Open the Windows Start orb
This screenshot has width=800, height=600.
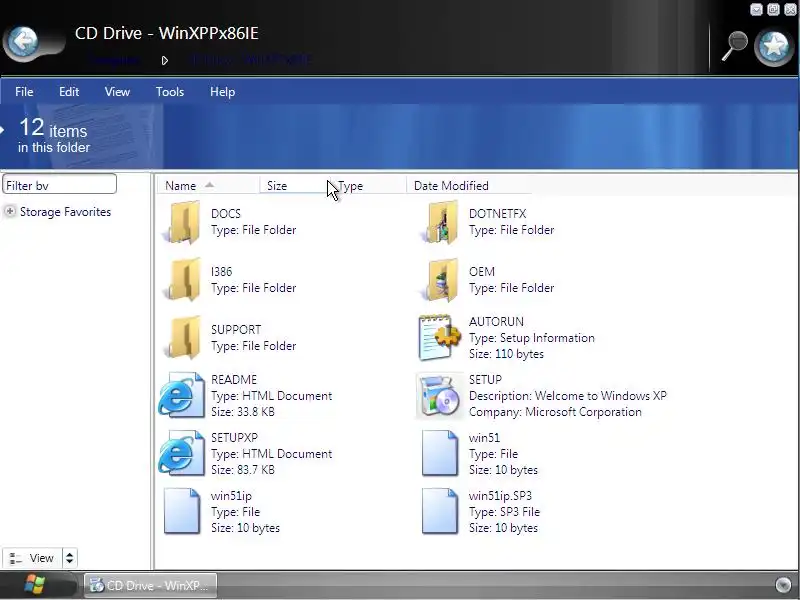point(35,585)
